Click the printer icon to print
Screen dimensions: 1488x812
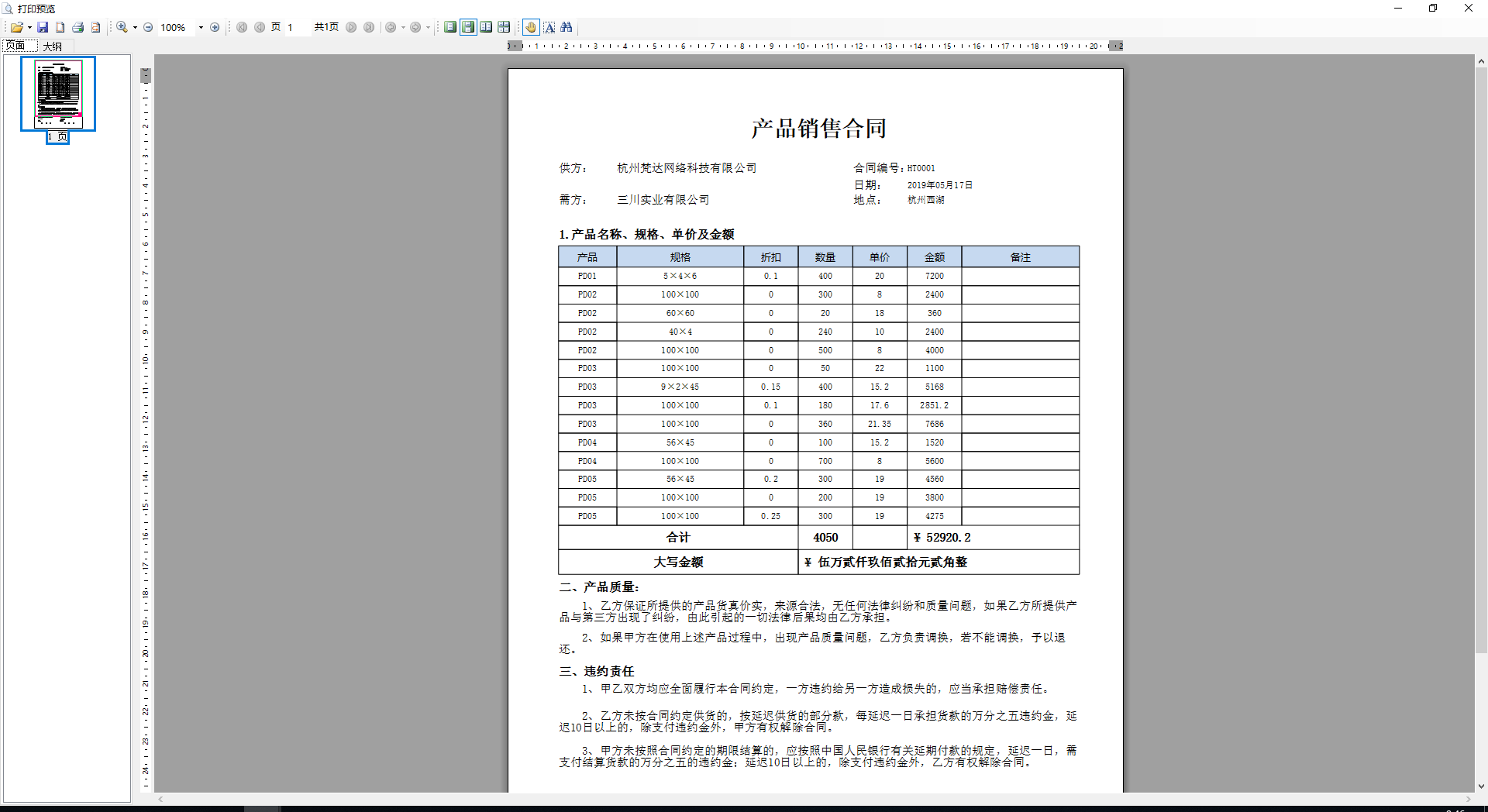pos(77,27)
